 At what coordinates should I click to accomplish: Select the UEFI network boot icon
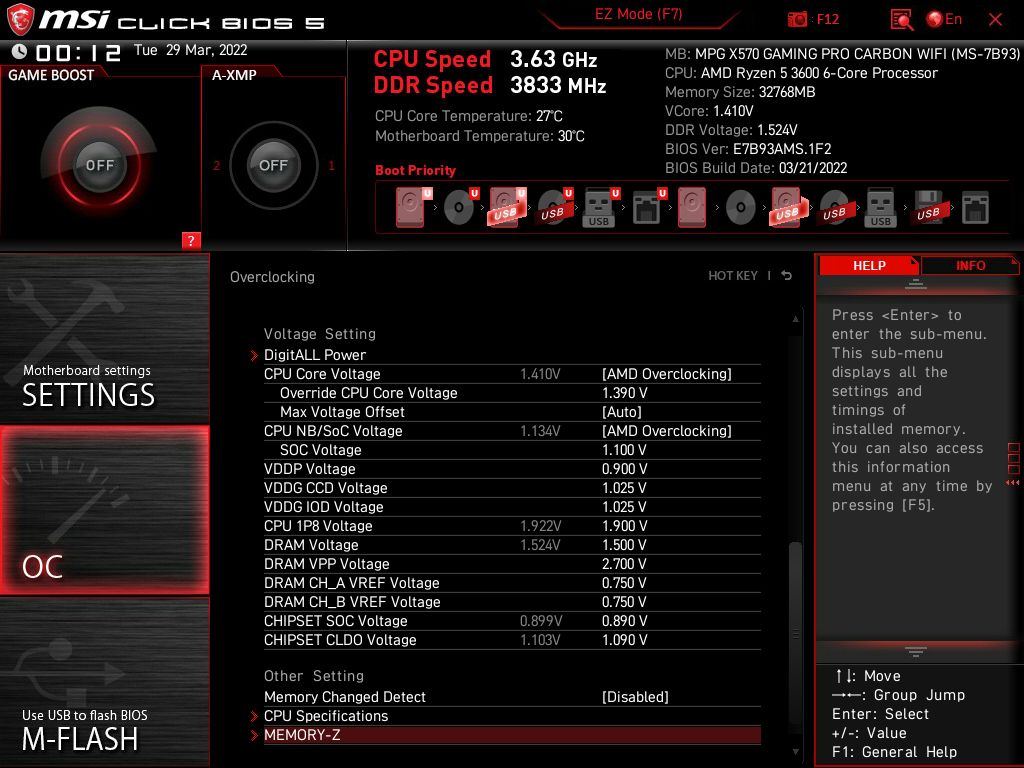(x=649, y=207)
